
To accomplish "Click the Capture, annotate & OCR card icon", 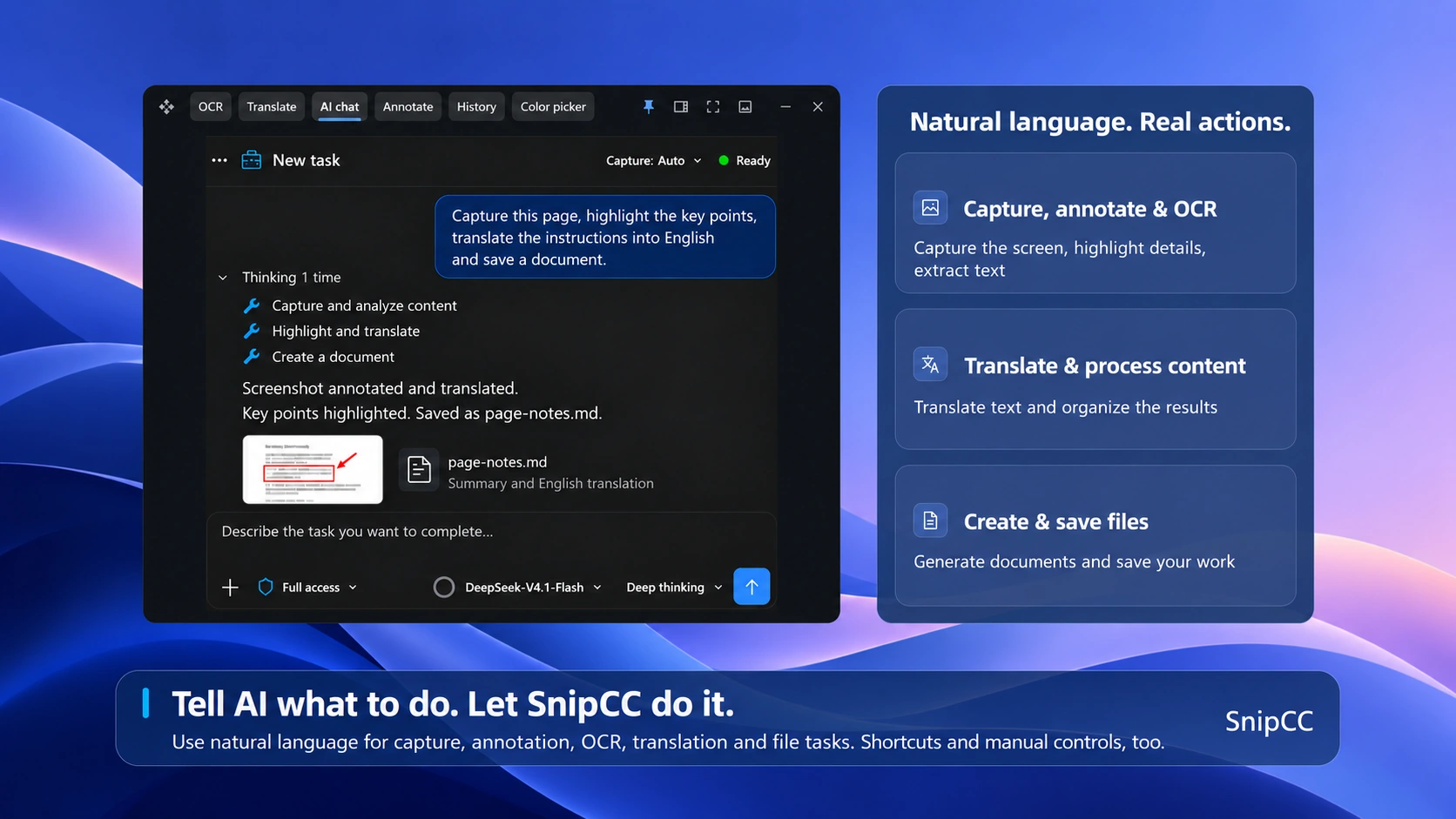I will click(x=930, y=208).
